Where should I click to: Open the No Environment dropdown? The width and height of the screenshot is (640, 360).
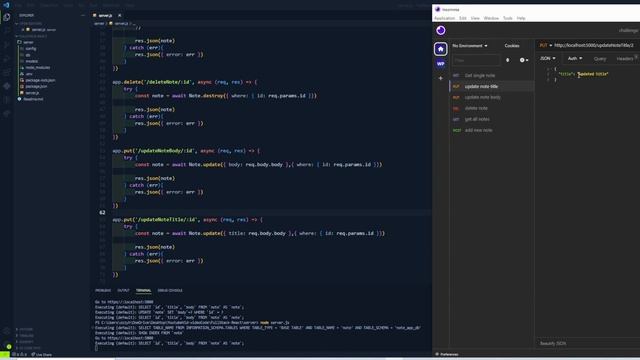click(470, 46)
